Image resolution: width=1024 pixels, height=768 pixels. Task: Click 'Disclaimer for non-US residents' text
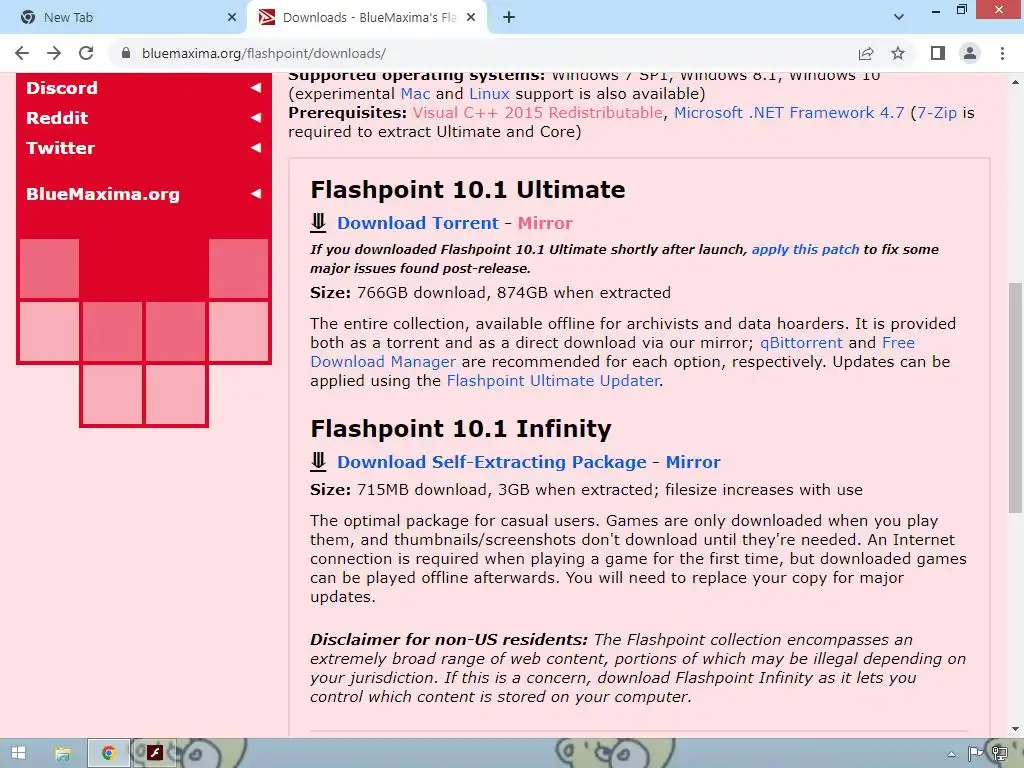point(449,640)
